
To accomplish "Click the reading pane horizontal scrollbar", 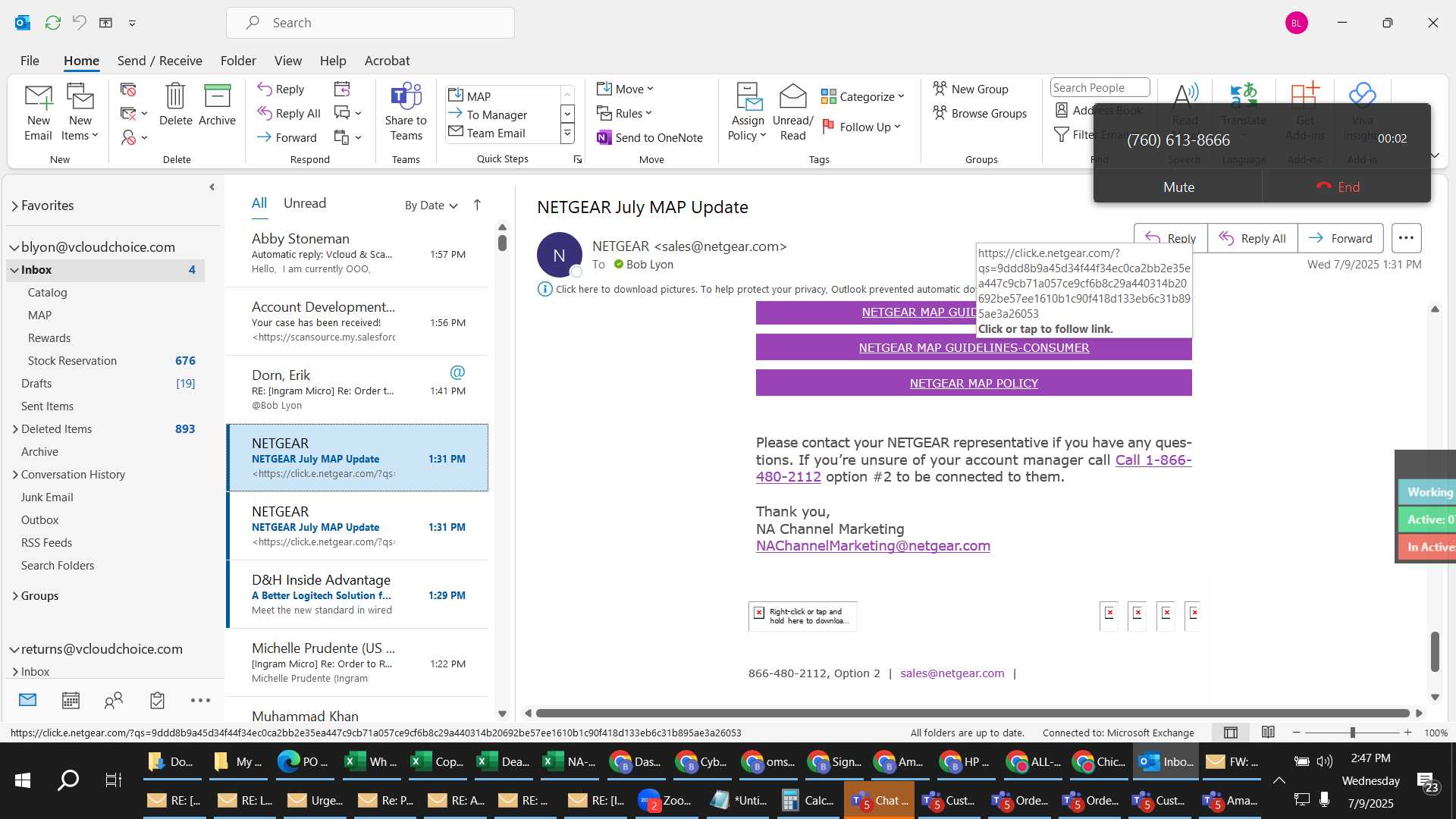I will point(973,714).
